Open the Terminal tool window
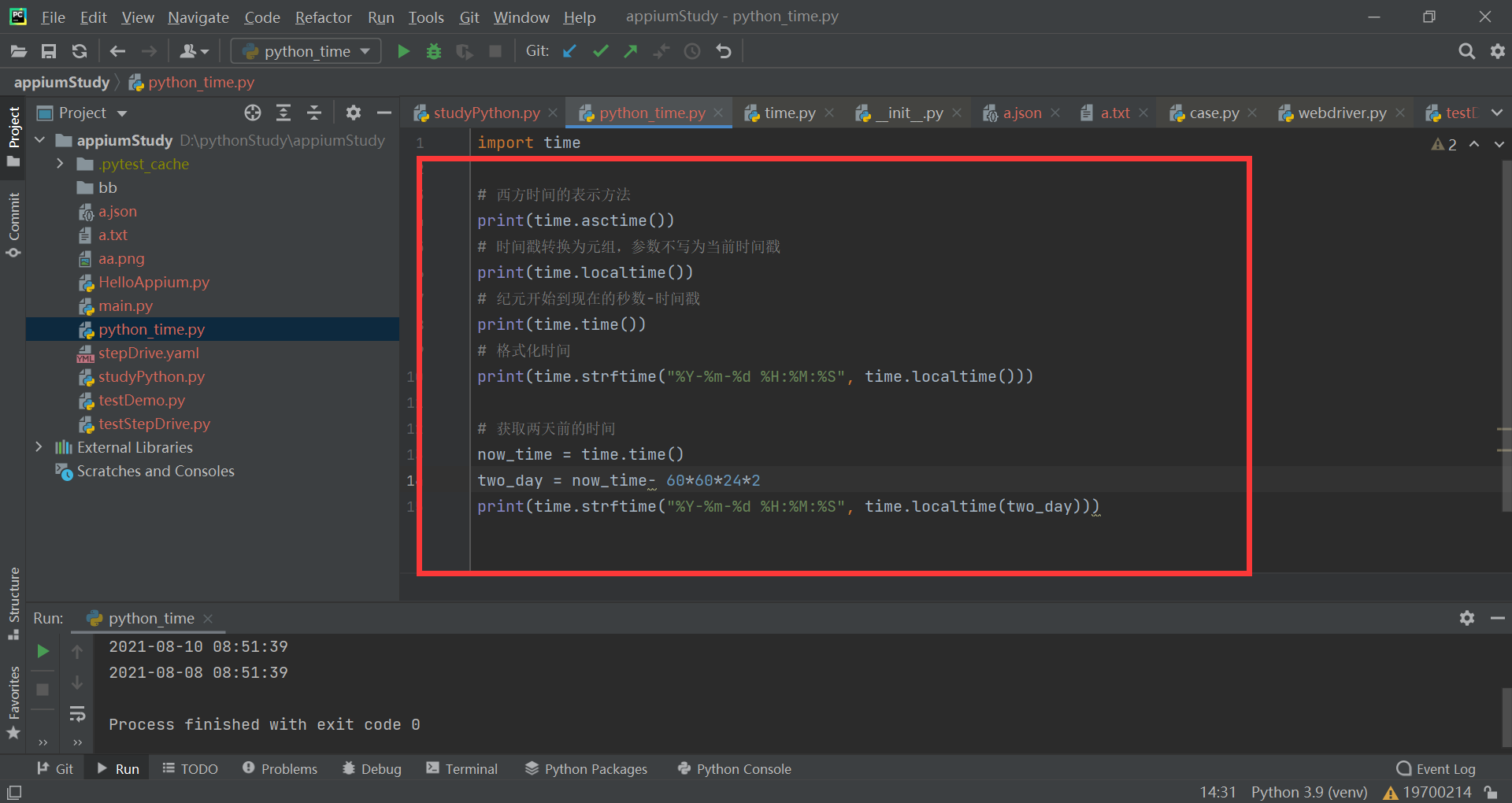Viewport: 1512px width, 803px height. click(461, 768)
